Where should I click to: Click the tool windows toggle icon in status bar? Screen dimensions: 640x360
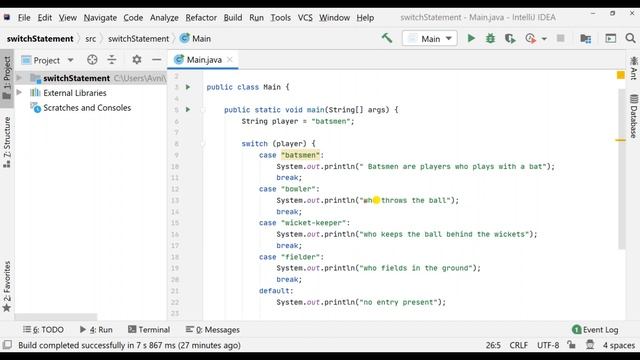pos(7,345)
